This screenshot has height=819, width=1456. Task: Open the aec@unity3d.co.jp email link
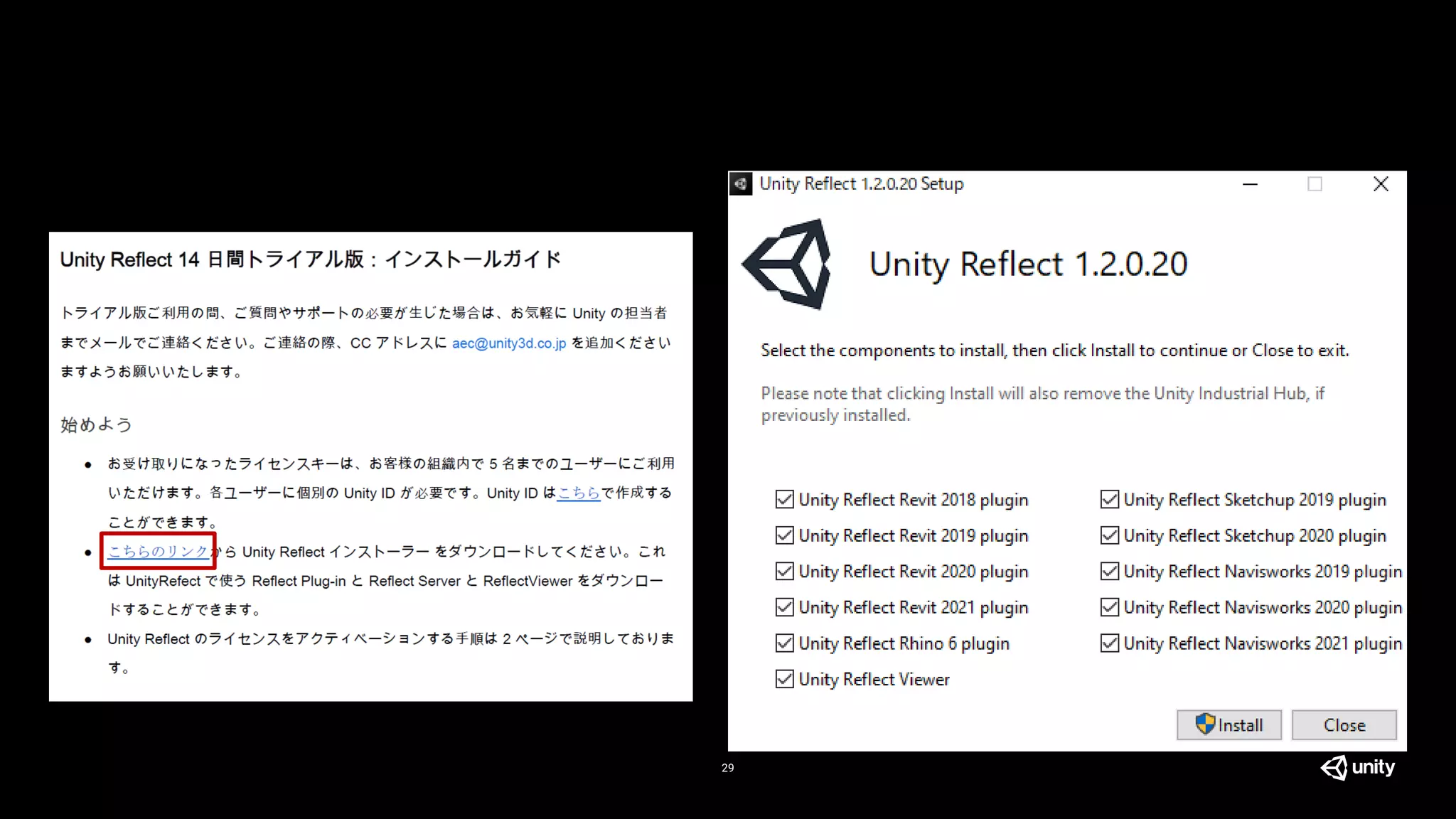click(x=509, y=343)
